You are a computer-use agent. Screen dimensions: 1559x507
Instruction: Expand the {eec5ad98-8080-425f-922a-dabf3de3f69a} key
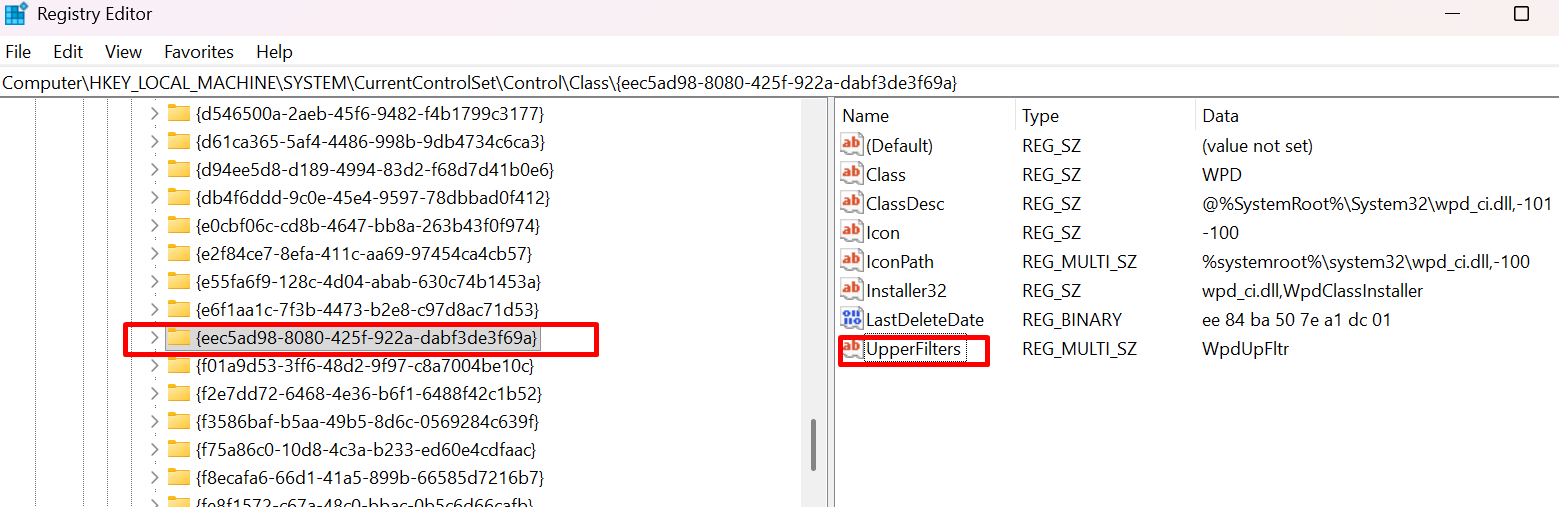(153, 338)
